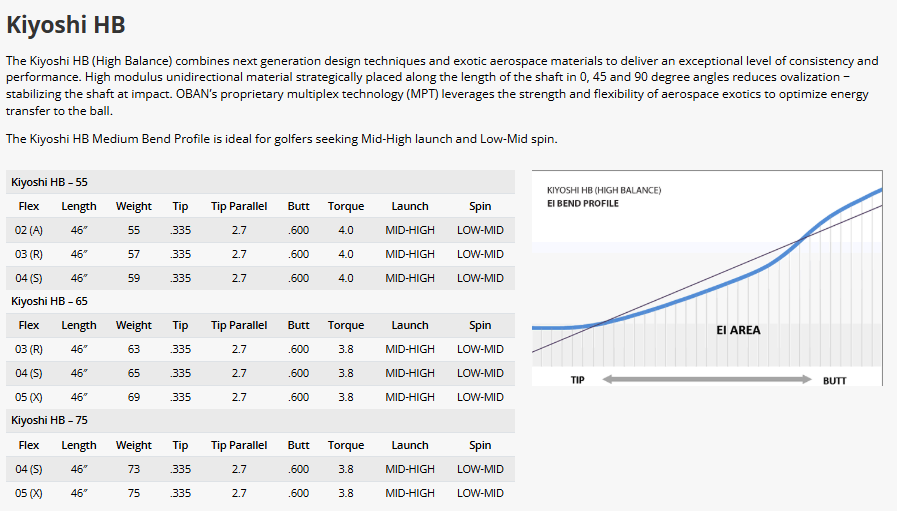Click the 02 (A) flex cell
The height and width of the screenshot is (511, 897).
[29, 230]
